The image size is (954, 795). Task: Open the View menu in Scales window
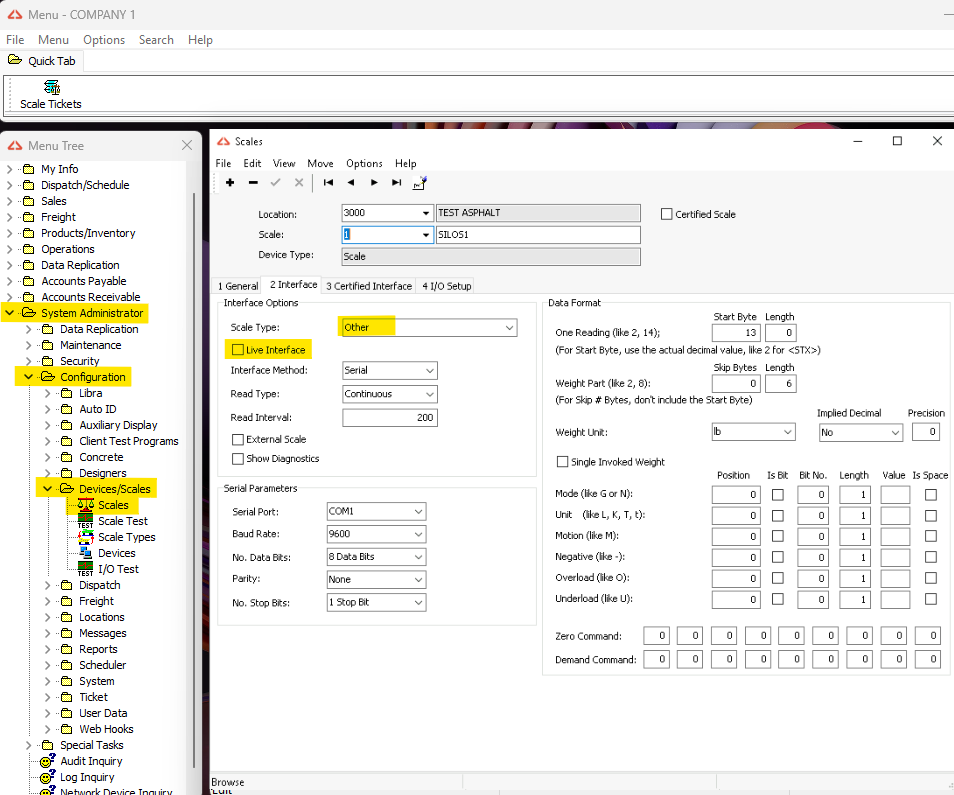point(284,163)
